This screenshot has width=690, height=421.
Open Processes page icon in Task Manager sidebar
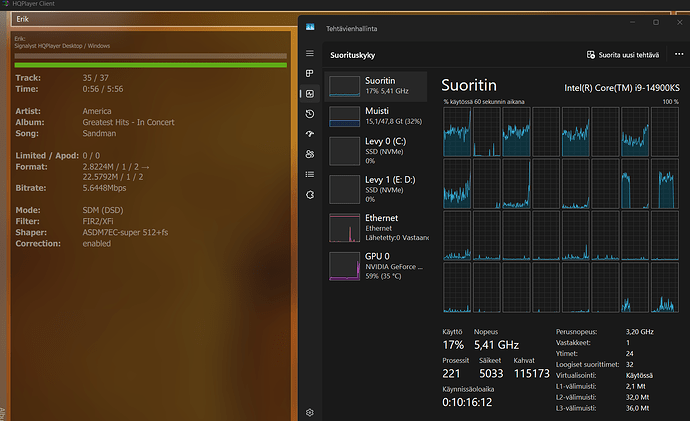pyautogui.click(x=310, y=73)
